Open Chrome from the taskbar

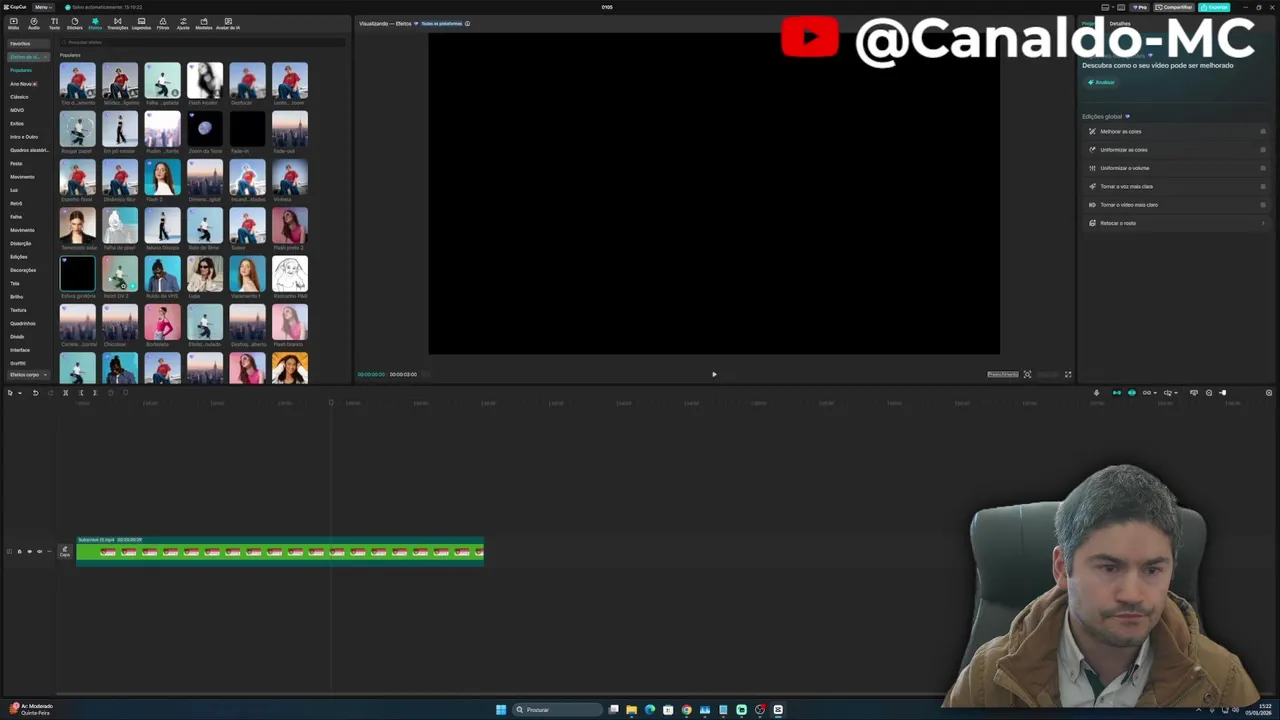[x=686, y=710]
